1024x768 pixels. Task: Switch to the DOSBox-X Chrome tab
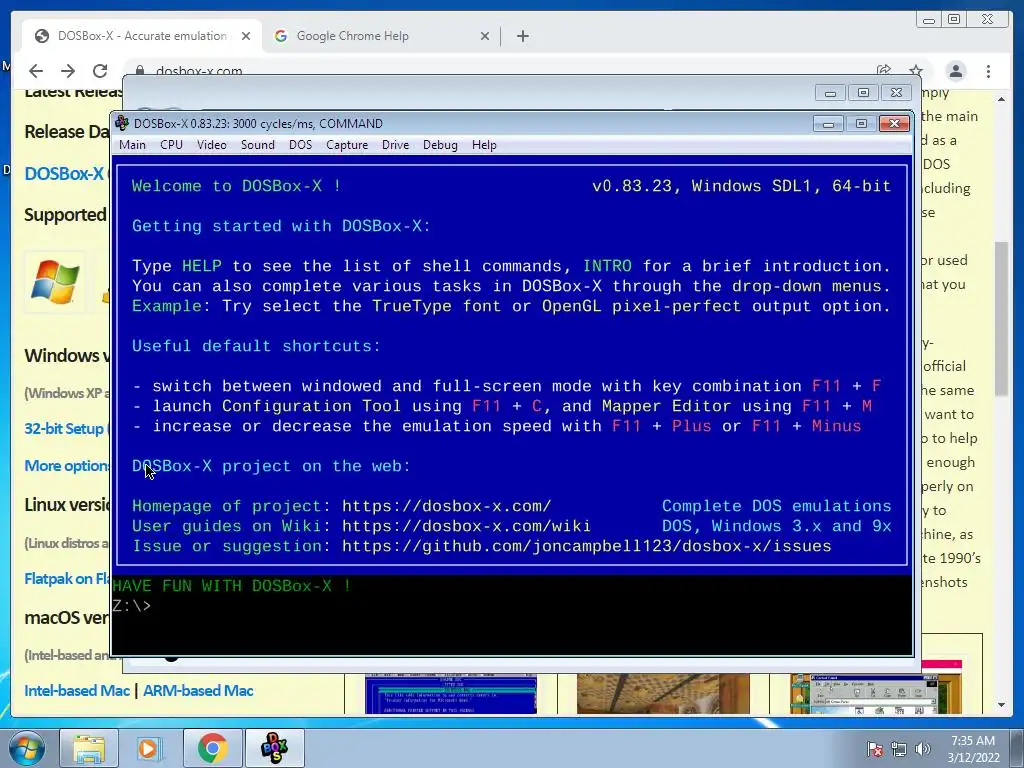click(x=142, y=36)
